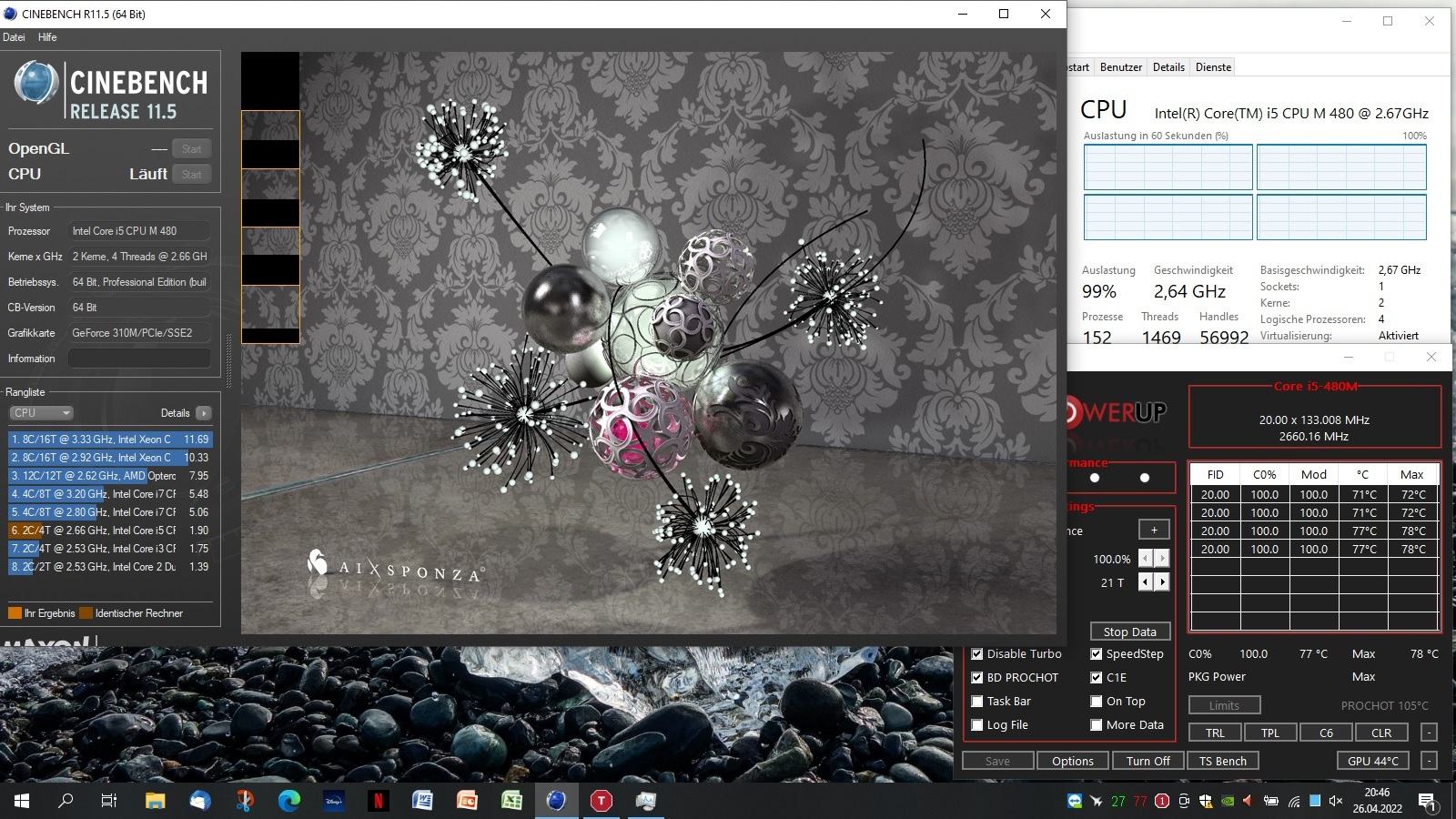Increase the 21 T value arrow
1456x819 pixels.
(x=1162, y=582)
